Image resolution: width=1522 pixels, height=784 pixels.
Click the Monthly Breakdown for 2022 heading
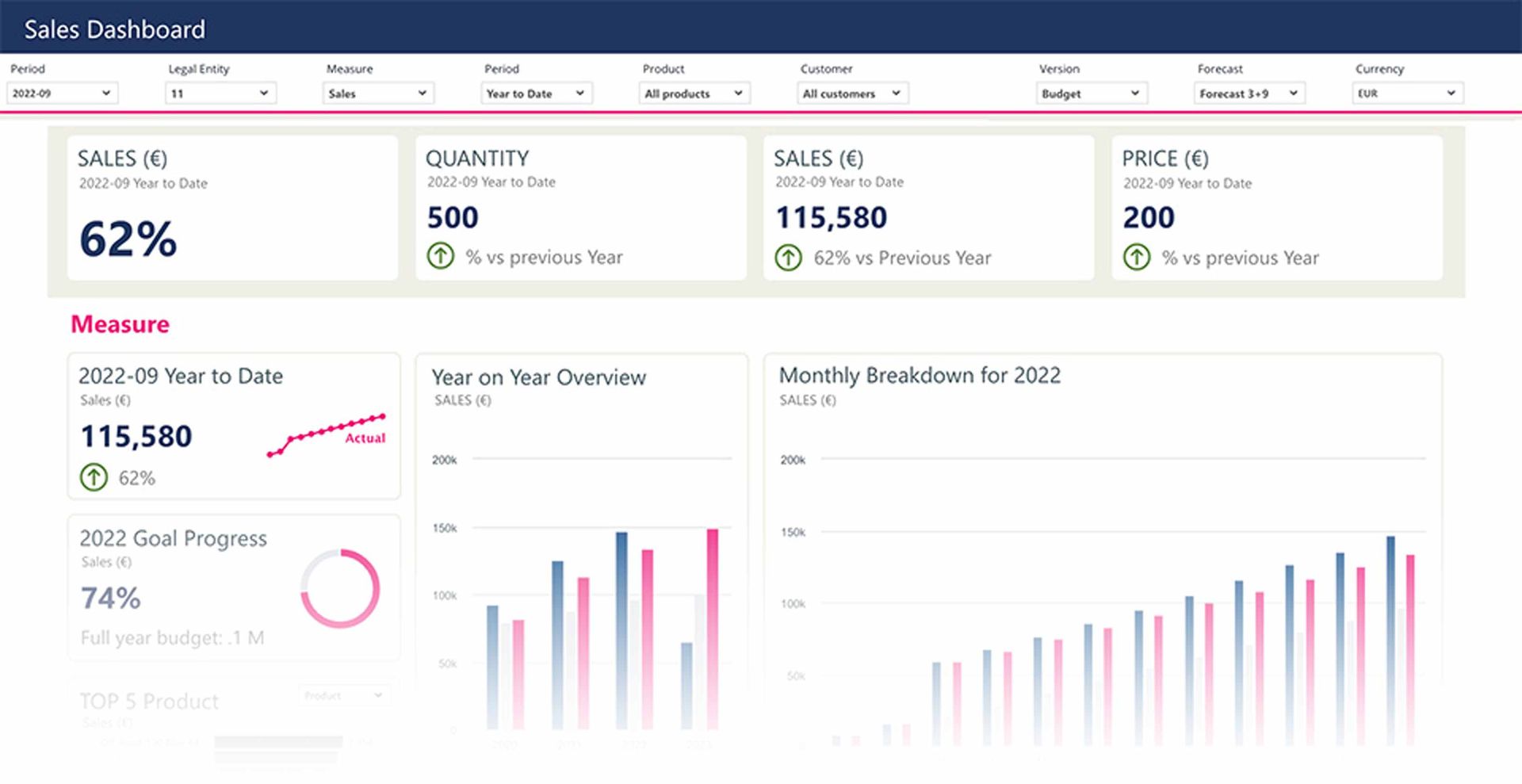[x=920, y=375]
